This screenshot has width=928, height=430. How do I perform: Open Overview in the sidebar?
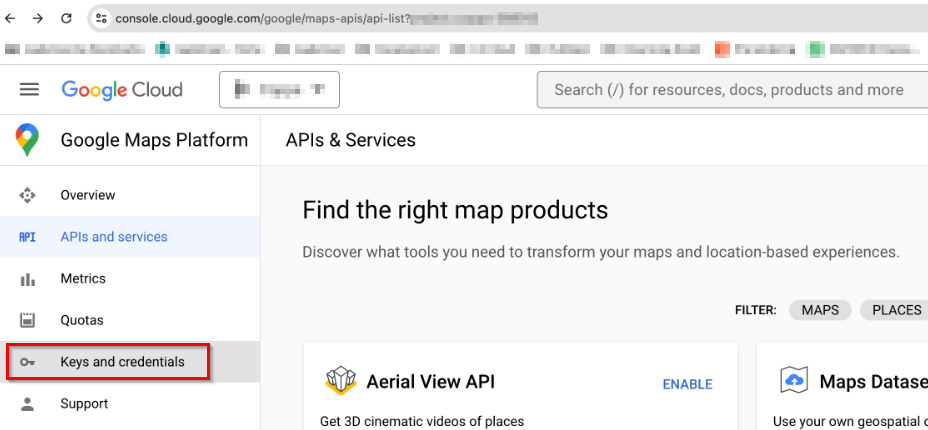coord(130,195)
